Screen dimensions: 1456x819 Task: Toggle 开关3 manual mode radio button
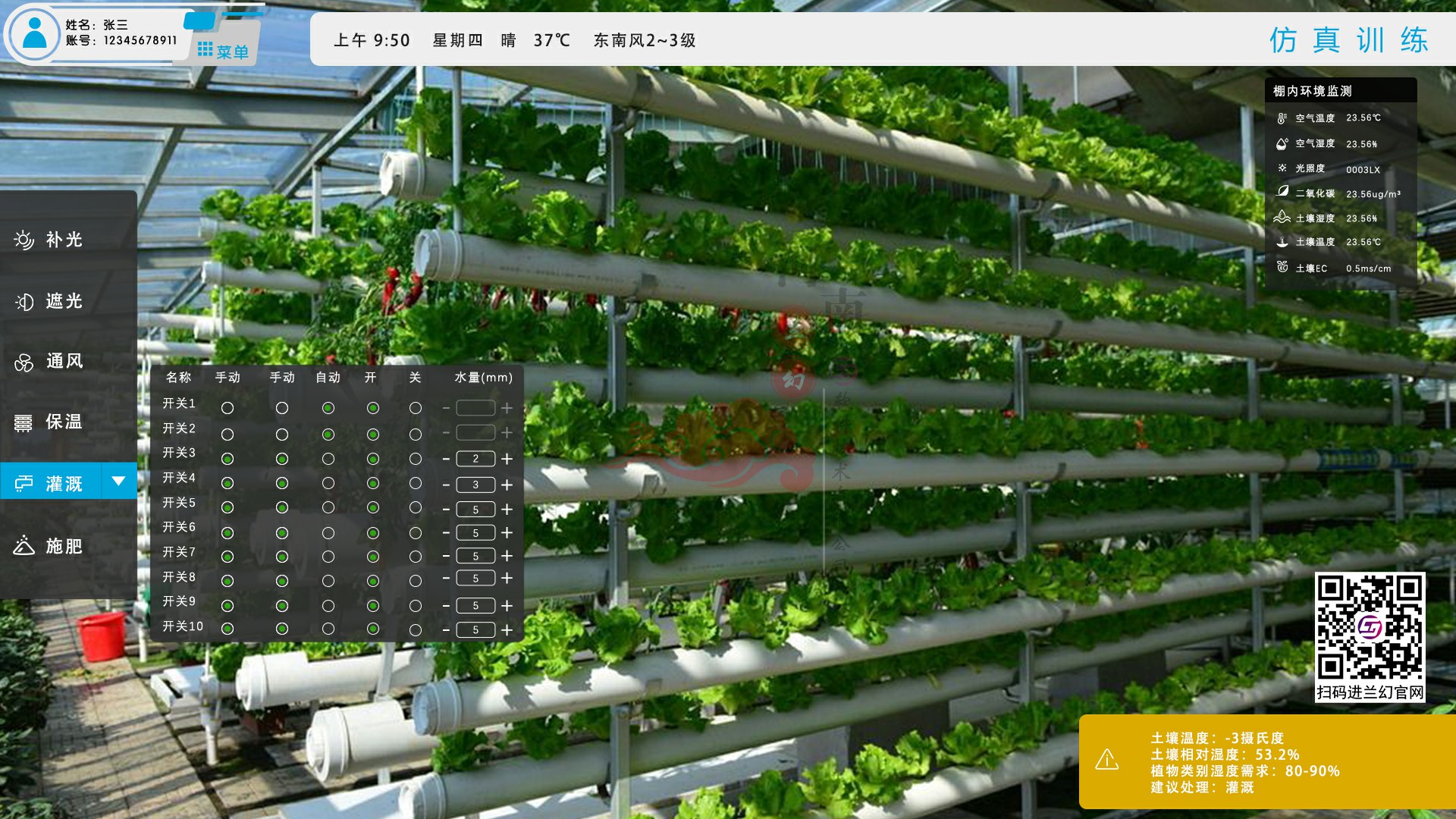(x=229, y=458)
